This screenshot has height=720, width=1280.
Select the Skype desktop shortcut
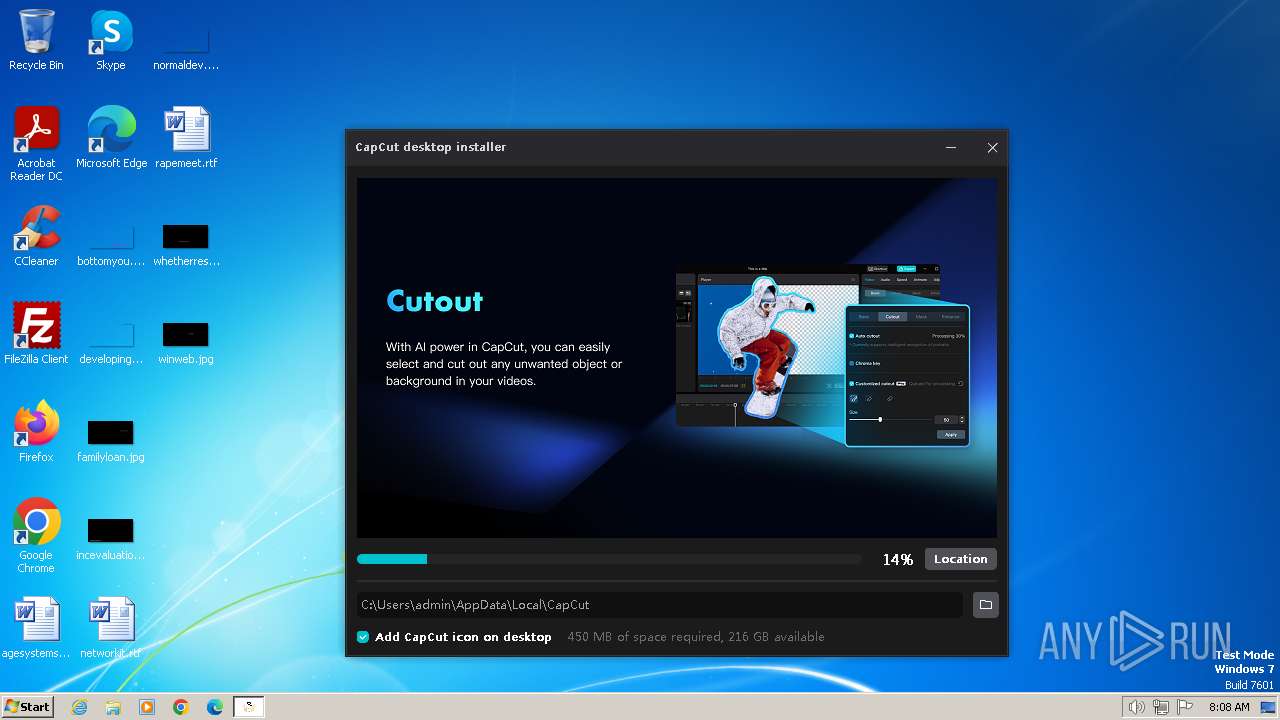[x=110, y=40]
